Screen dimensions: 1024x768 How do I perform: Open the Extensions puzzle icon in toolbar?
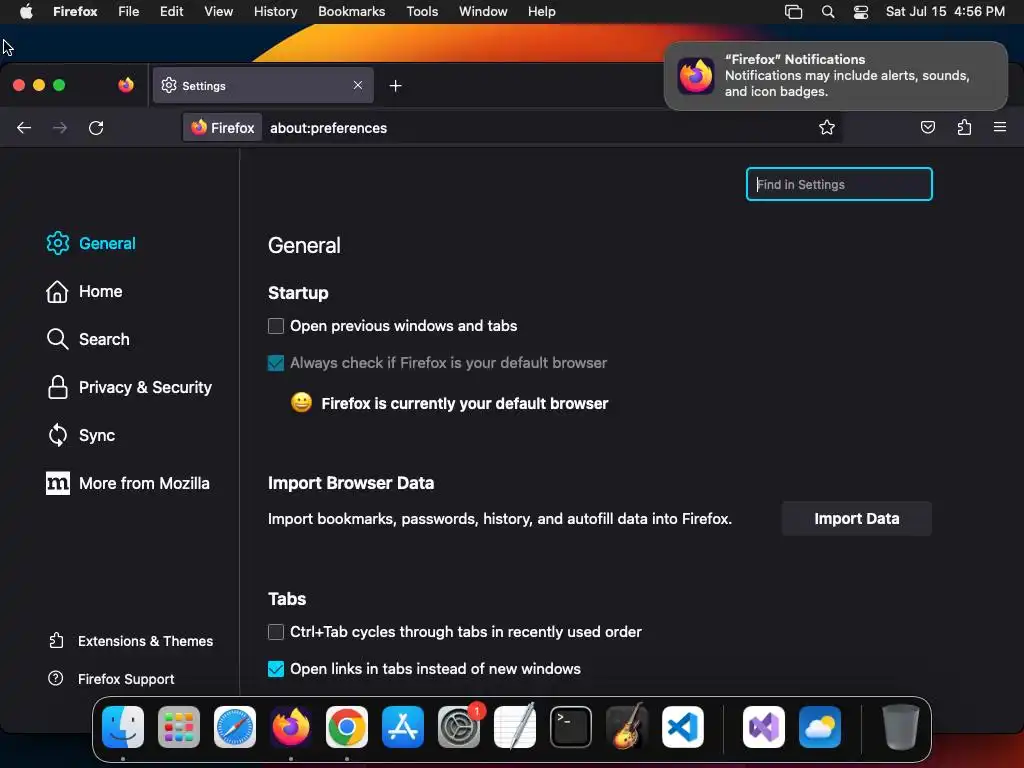point(964,127)
